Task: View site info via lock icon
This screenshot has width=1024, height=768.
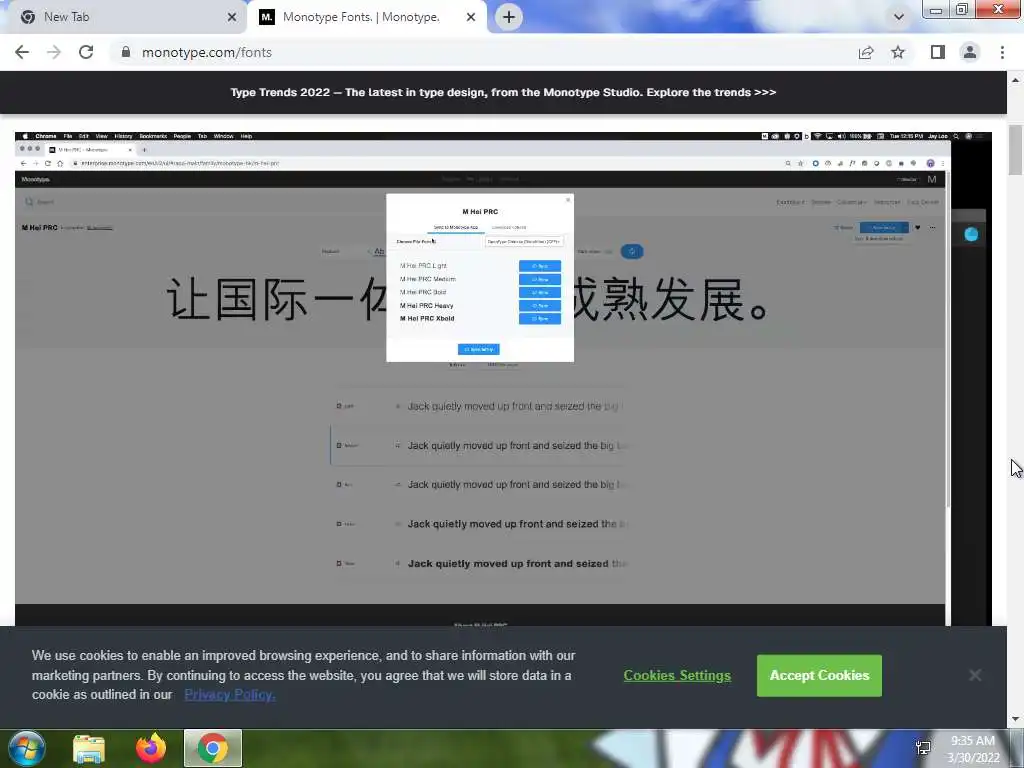Action: [x=126, y=52]
